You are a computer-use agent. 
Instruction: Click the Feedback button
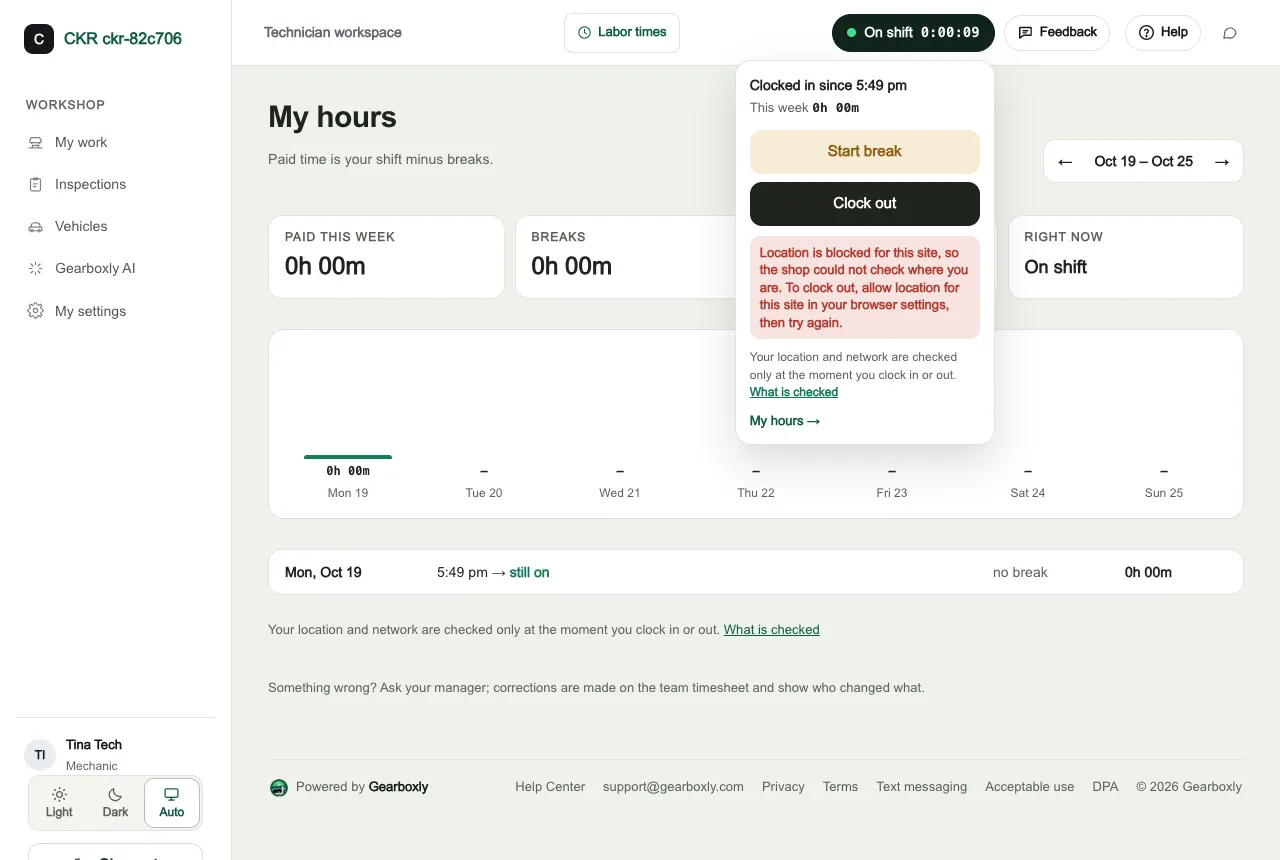pos(1057,33)
